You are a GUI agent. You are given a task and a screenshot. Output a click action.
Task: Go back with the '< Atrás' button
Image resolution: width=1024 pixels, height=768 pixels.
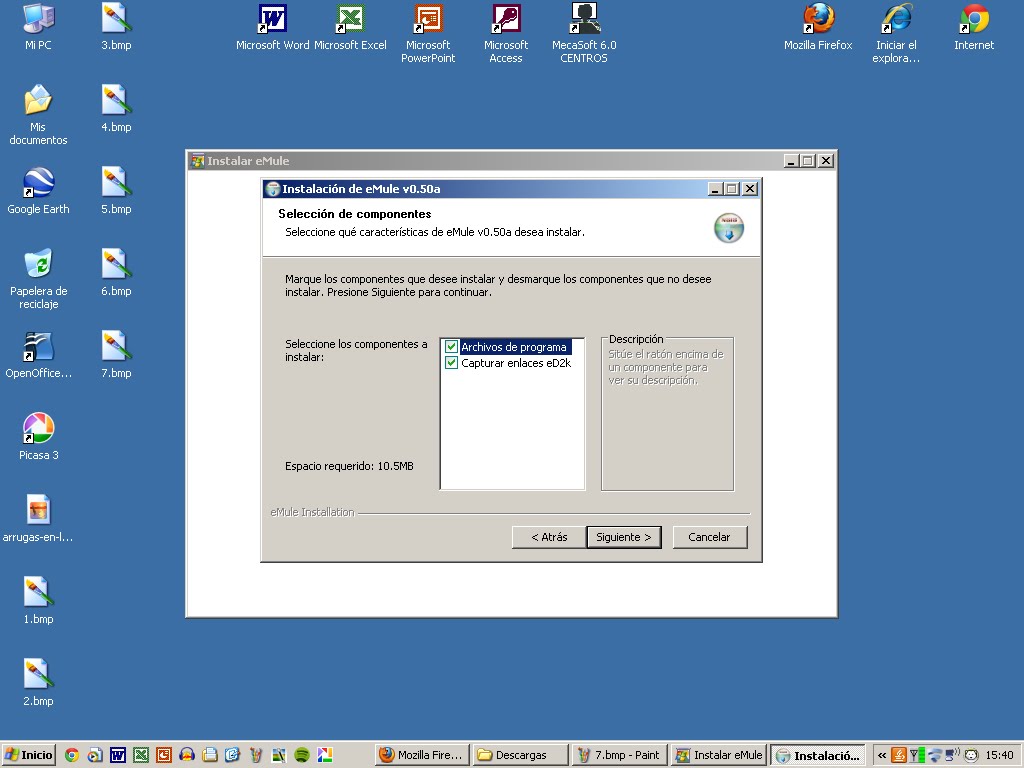549,537
